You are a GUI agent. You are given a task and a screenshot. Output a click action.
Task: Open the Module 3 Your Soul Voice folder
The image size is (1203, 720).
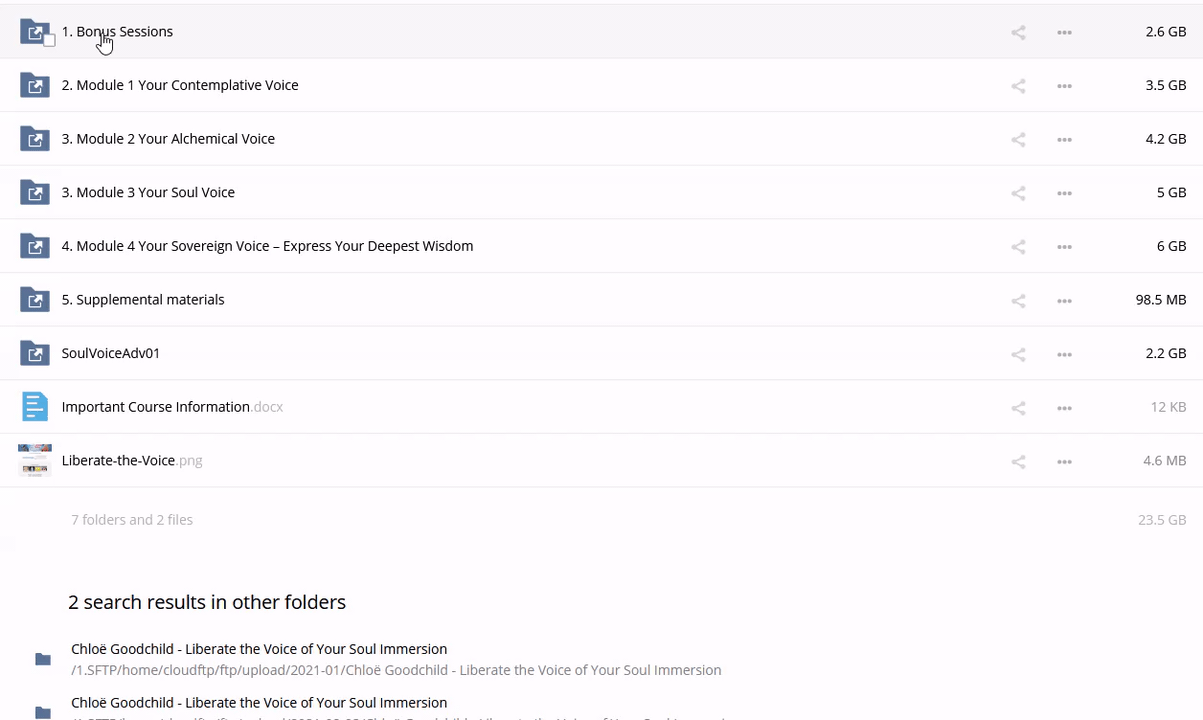click(148, 192)
